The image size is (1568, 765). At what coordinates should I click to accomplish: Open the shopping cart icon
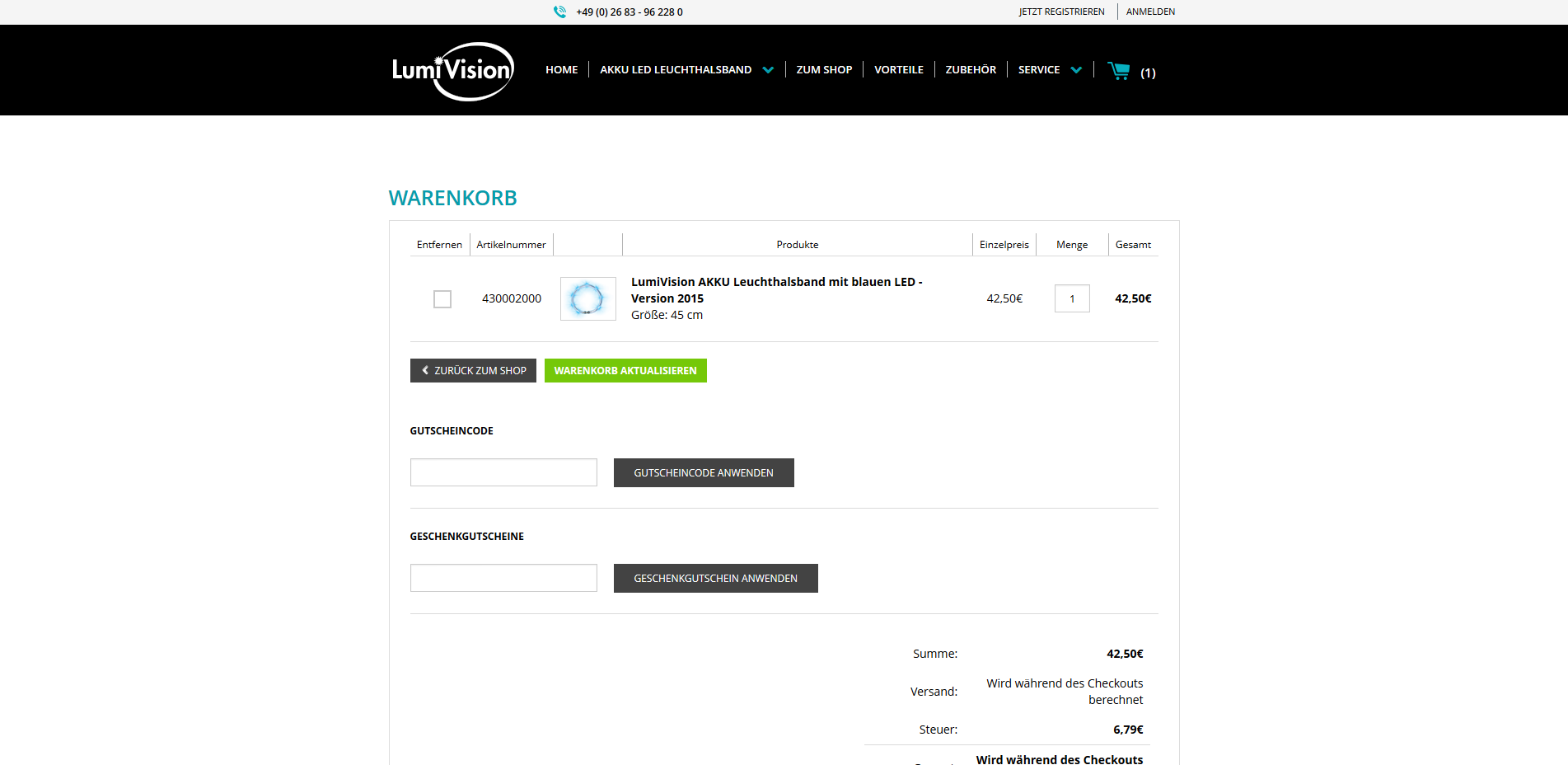coord(1119,71)
